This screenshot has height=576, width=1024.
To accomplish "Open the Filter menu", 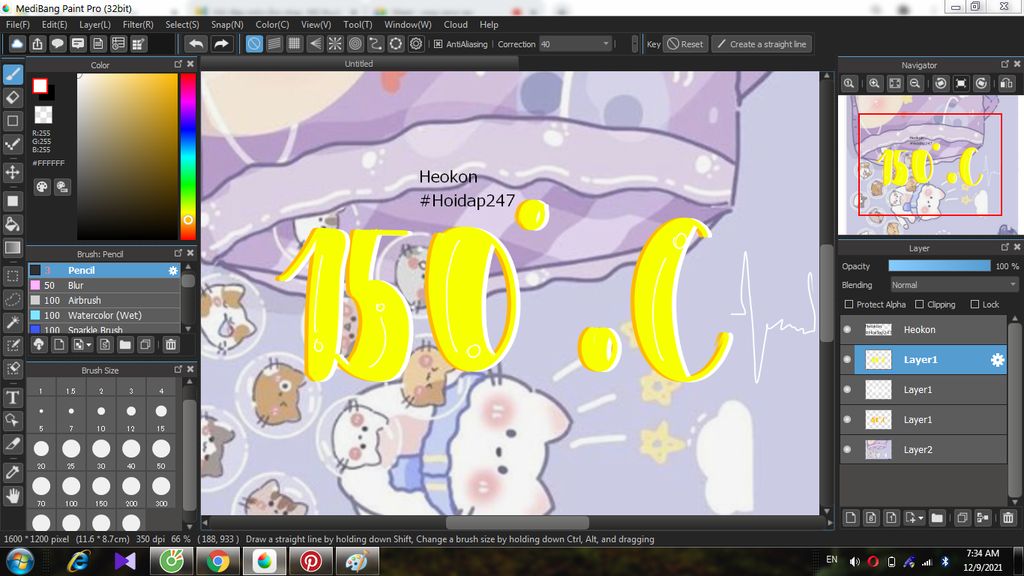I will tap(138, 24).
